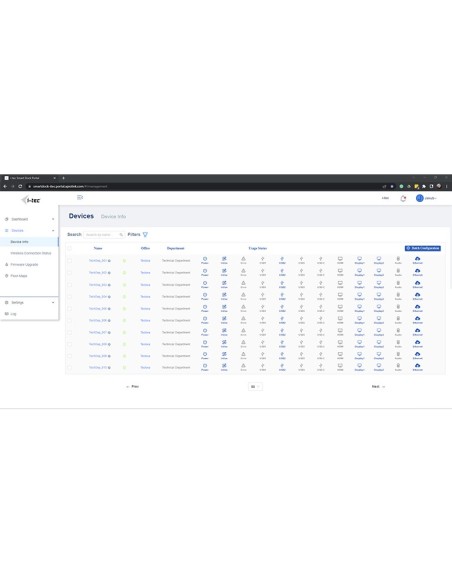Viewport: 452px width, 584px height.
Task: Expand the Settings sidebar section arrow
Action: [53, 302]
